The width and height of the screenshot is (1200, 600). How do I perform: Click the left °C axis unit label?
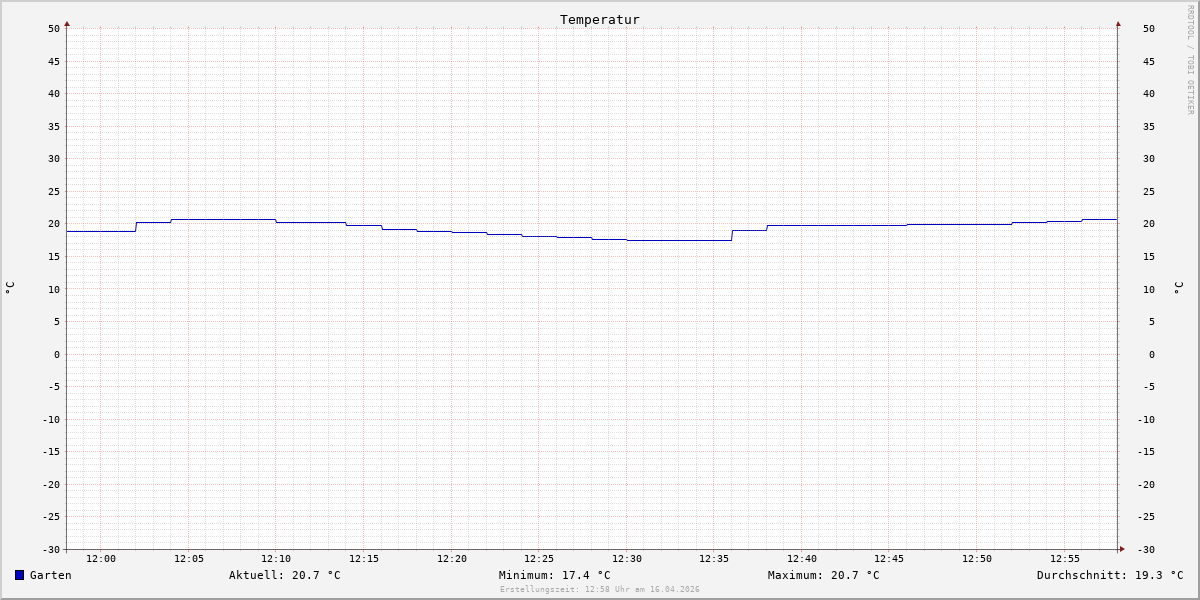tap(10, 288)
